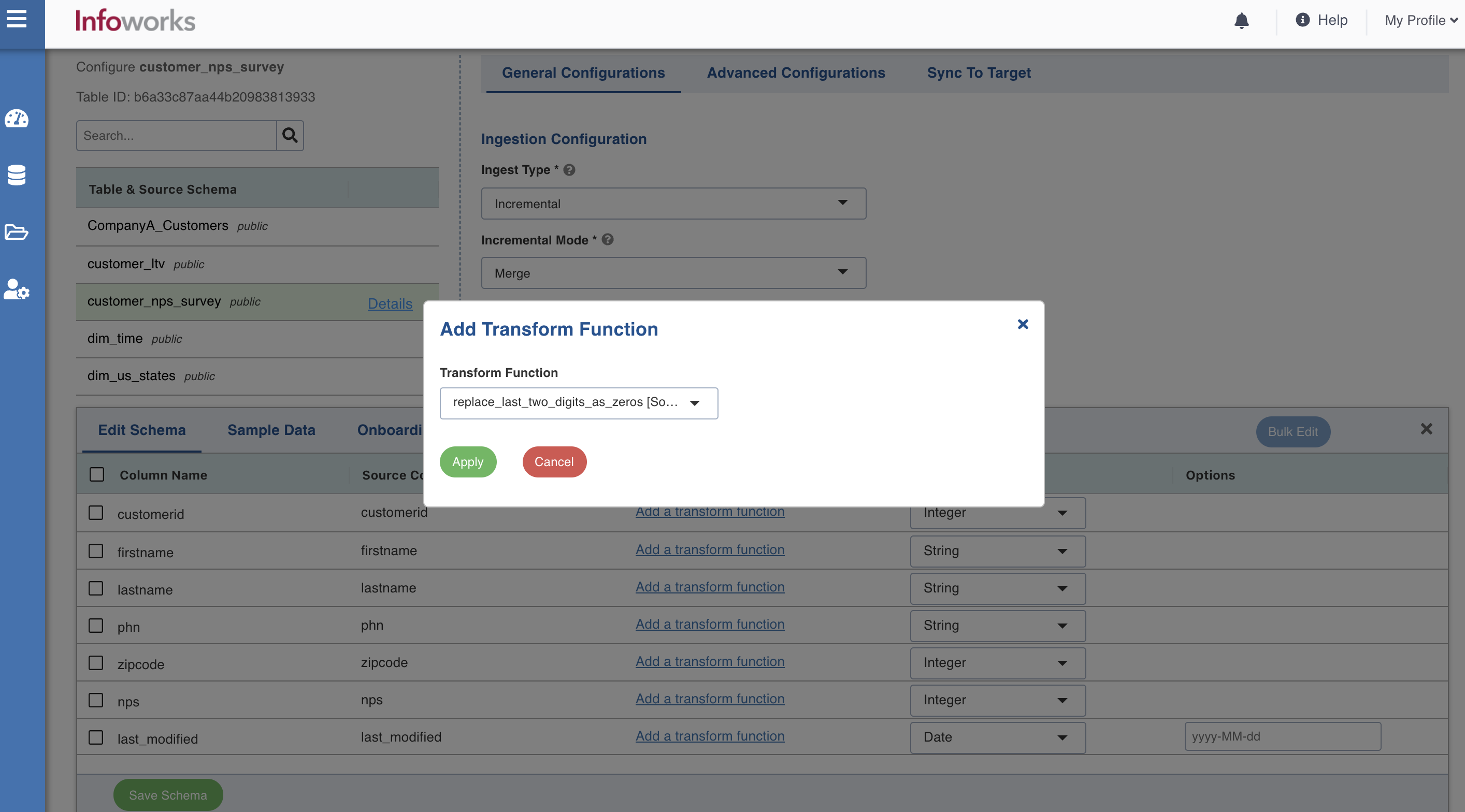Open customerid Integer type dropdown
Image resolution: width=1465 pixels, height=812 pixels.
click(x=998, y=513)
